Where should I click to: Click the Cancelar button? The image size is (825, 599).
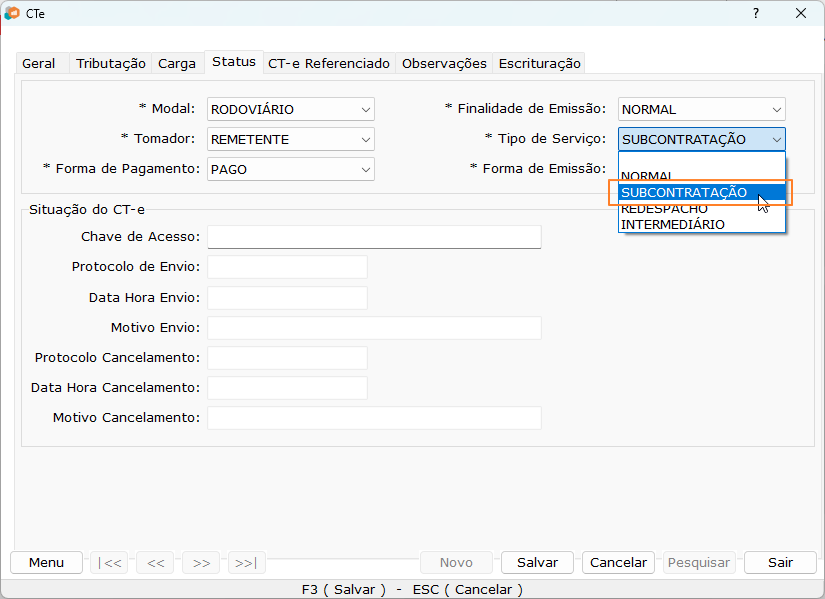(618, 563)
